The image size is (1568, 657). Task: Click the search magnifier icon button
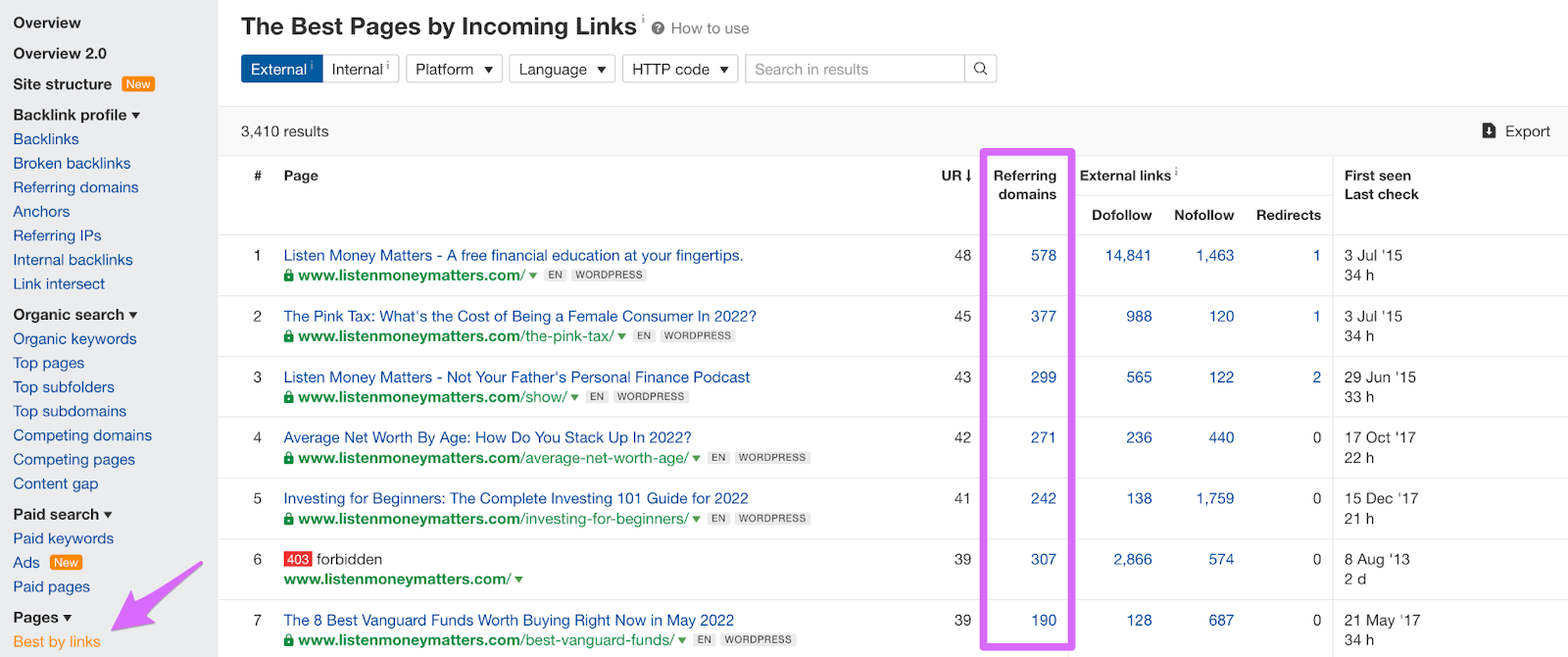pyautogui.click(x=980, y=69)
